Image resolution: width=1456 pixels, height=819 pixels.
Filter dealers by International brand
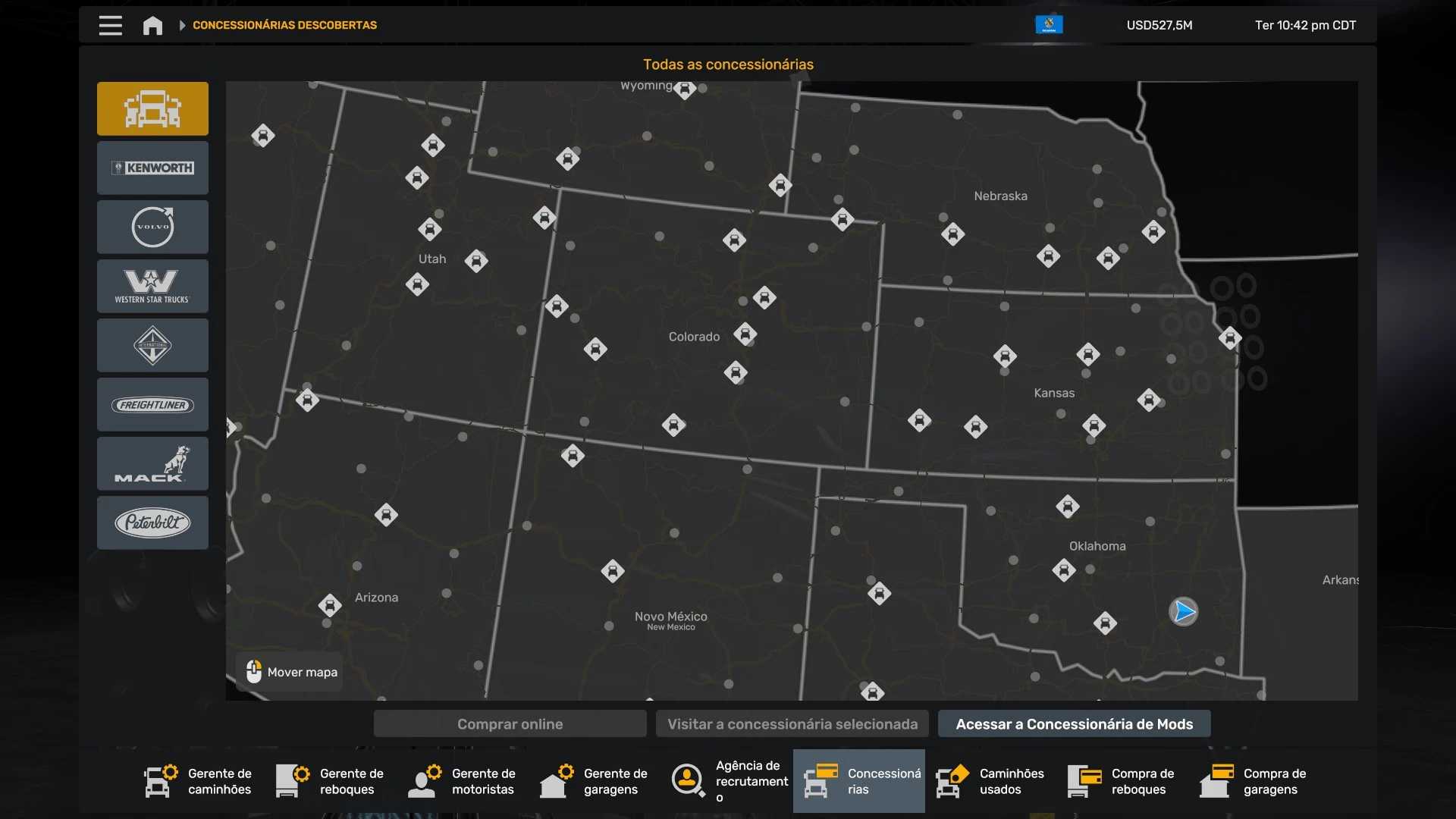[x=152, y=345]
